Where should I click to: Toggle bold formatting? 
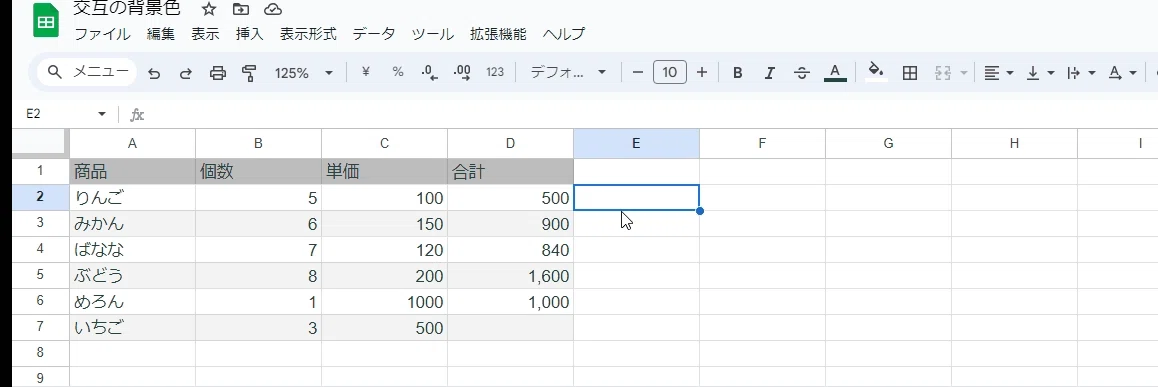(737, 72)
